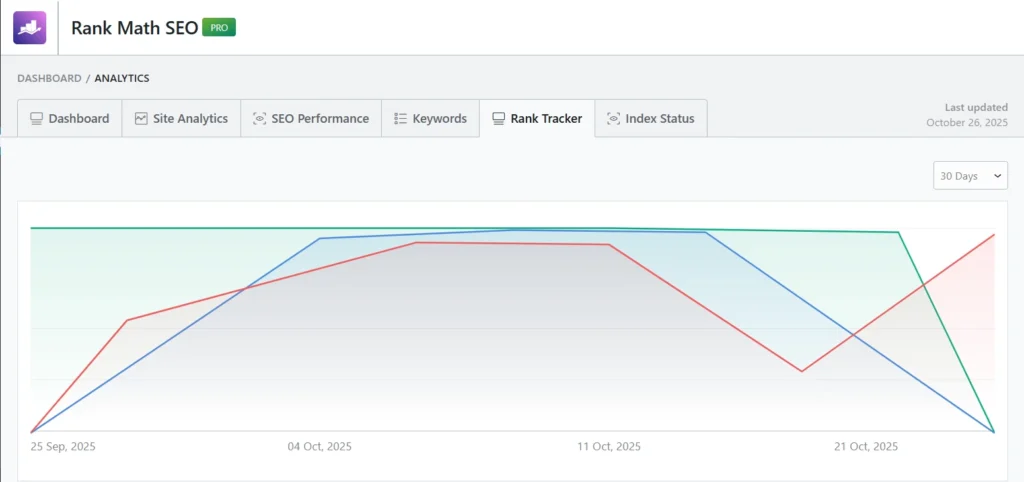Click the eye-scan icon on SEO Performance tab

point(259,119)
